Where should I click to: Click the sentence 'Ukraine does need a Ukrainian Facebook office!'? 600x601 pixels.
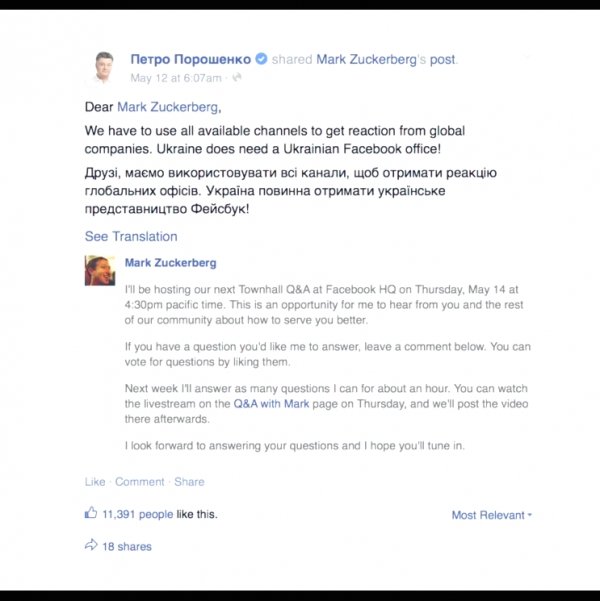tap(299, 149)
